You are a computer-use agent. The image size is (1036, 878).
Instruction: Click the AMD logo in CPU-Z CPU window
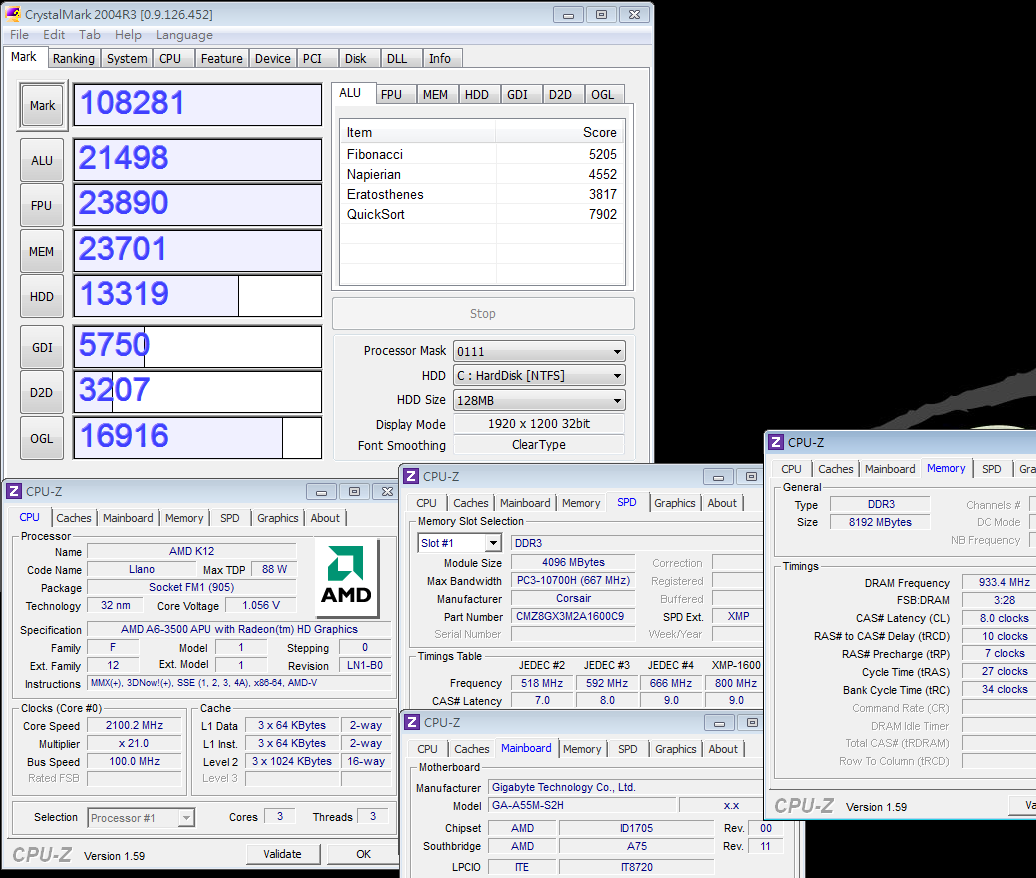tap(346, 577)
